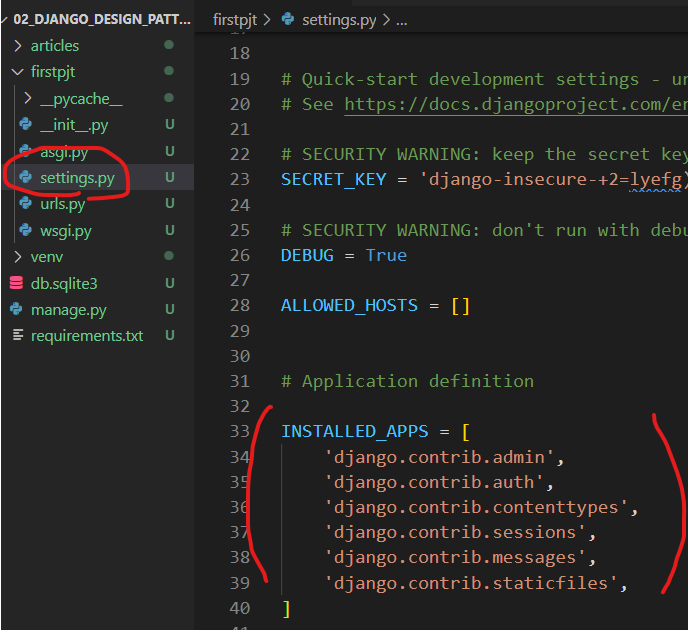The width and height of the screenshot is (688, 630).
Task: Click the breadcrumb ellipsis segment
Action: tap(401, 21)
